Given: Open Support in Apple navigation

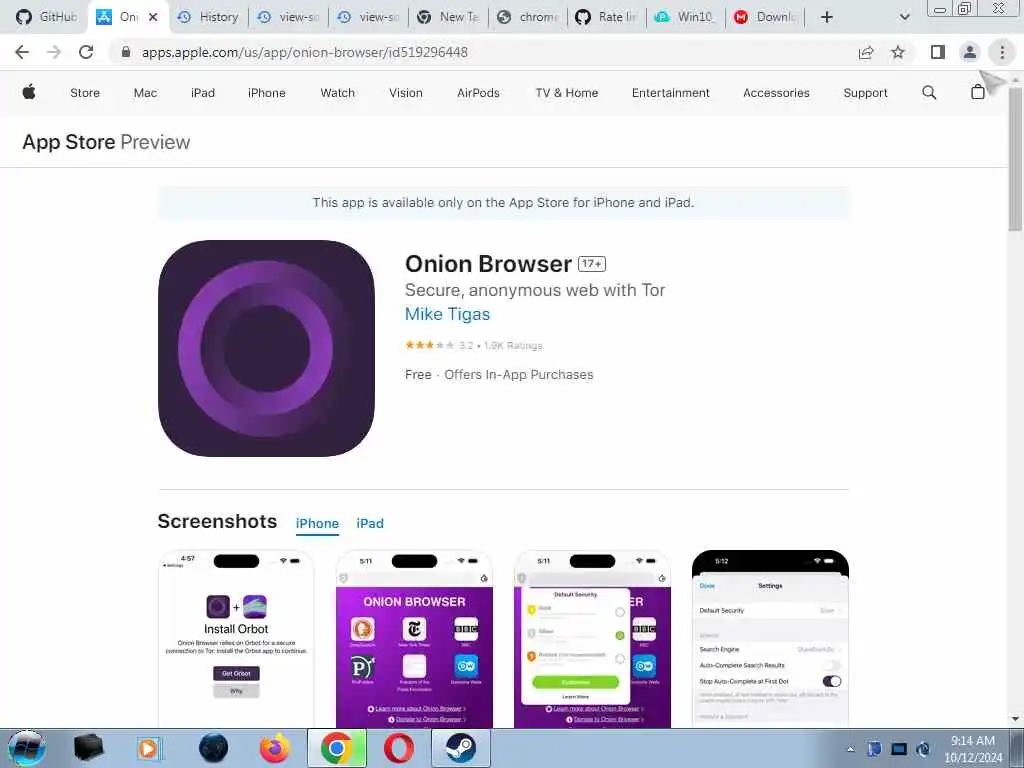Looking at the screenshot, I should coord(865,93).
